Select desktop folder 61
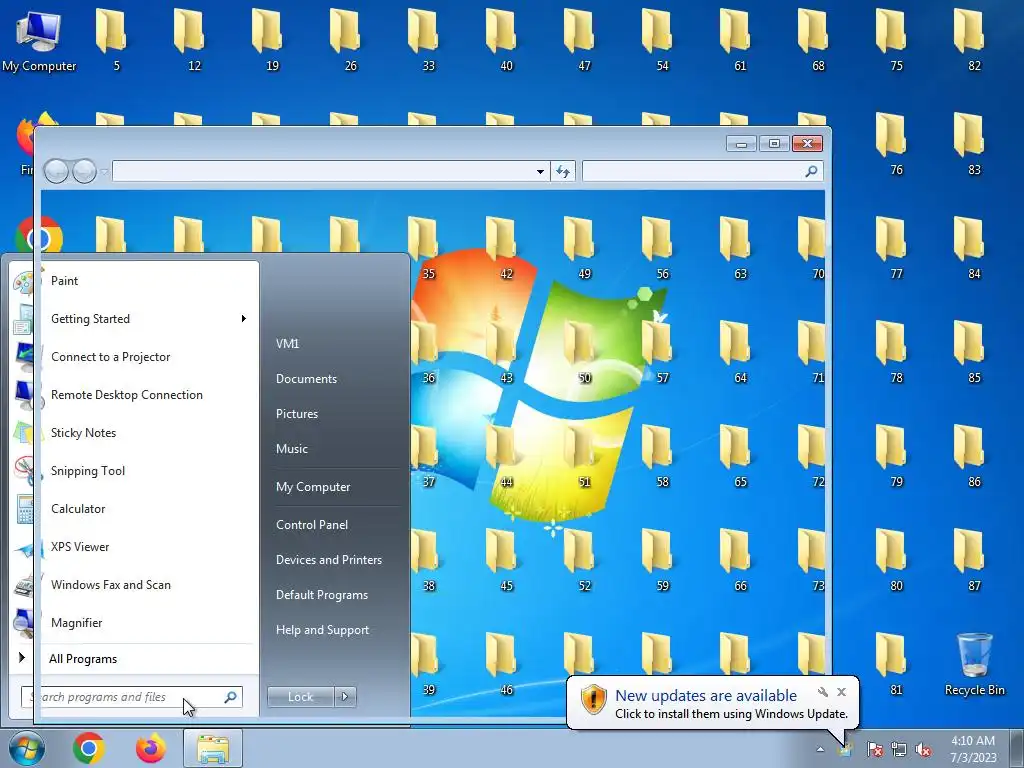 click(736, 40)
